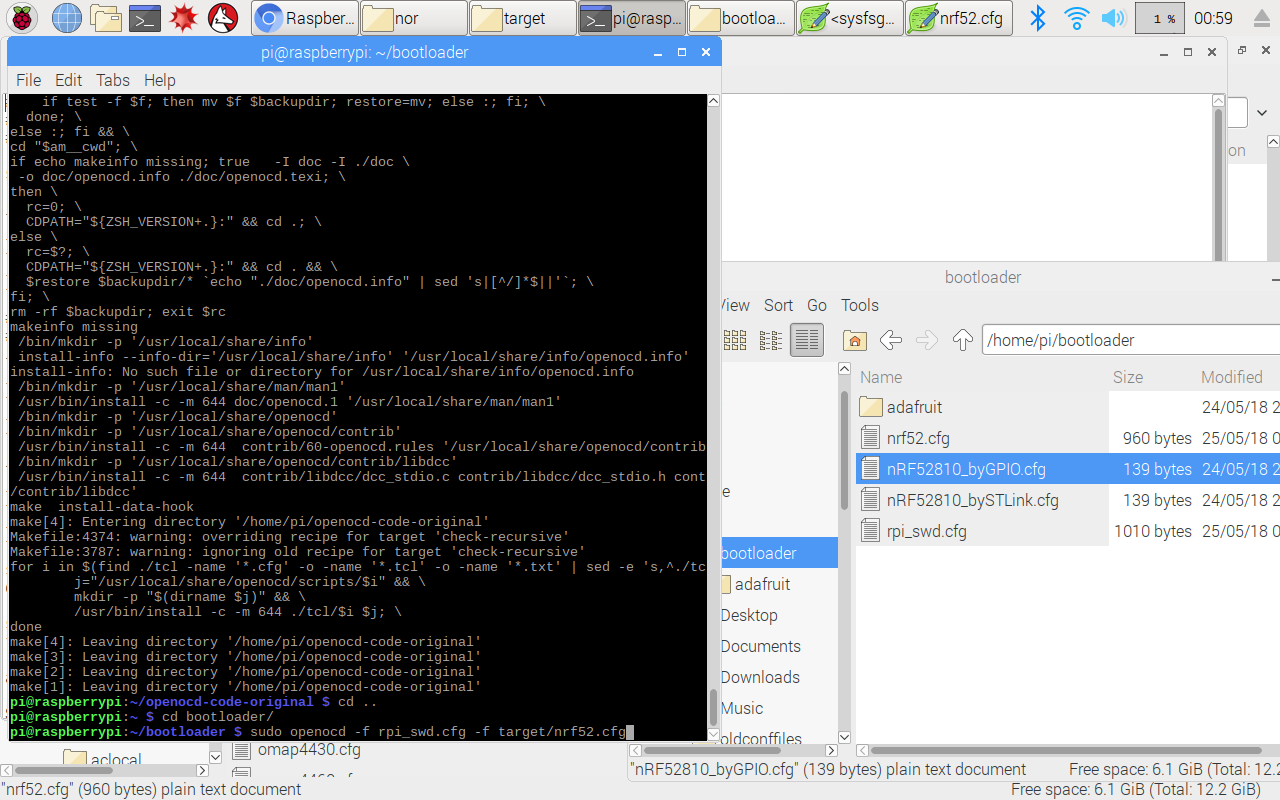Open the Go menu in bootloader file manager
This screenshot has height=800, width=1280.
(817, 305)
